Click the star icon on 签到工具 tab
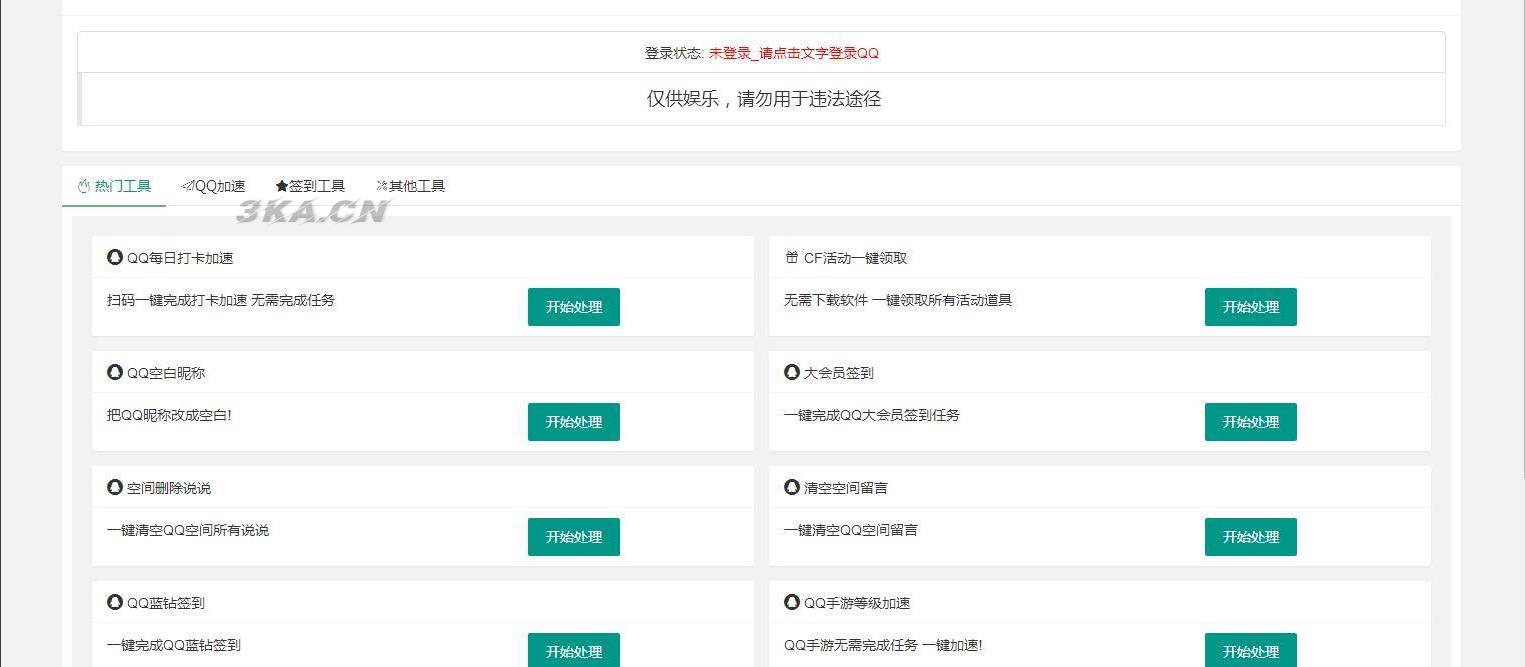 (280, 185)
